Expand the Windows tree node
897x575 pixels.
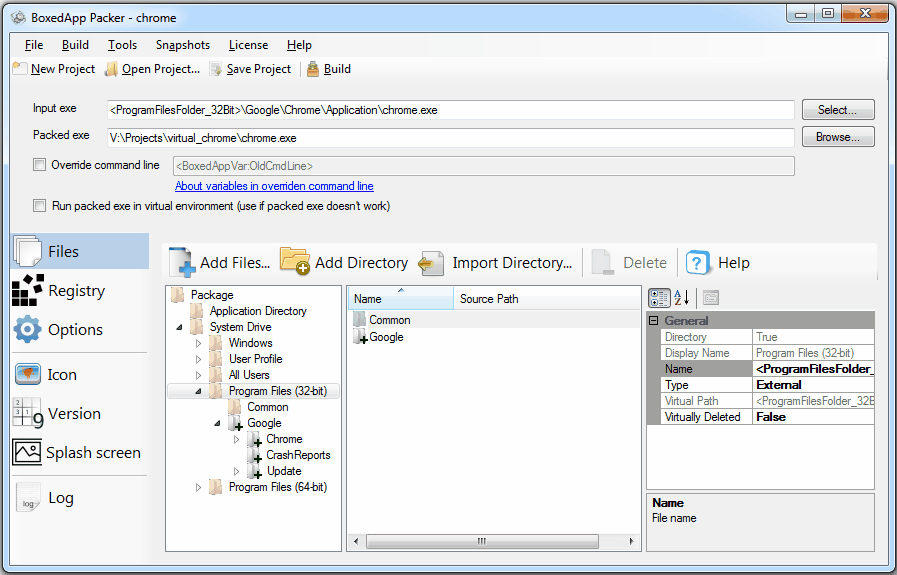click(x=199, y=343)
